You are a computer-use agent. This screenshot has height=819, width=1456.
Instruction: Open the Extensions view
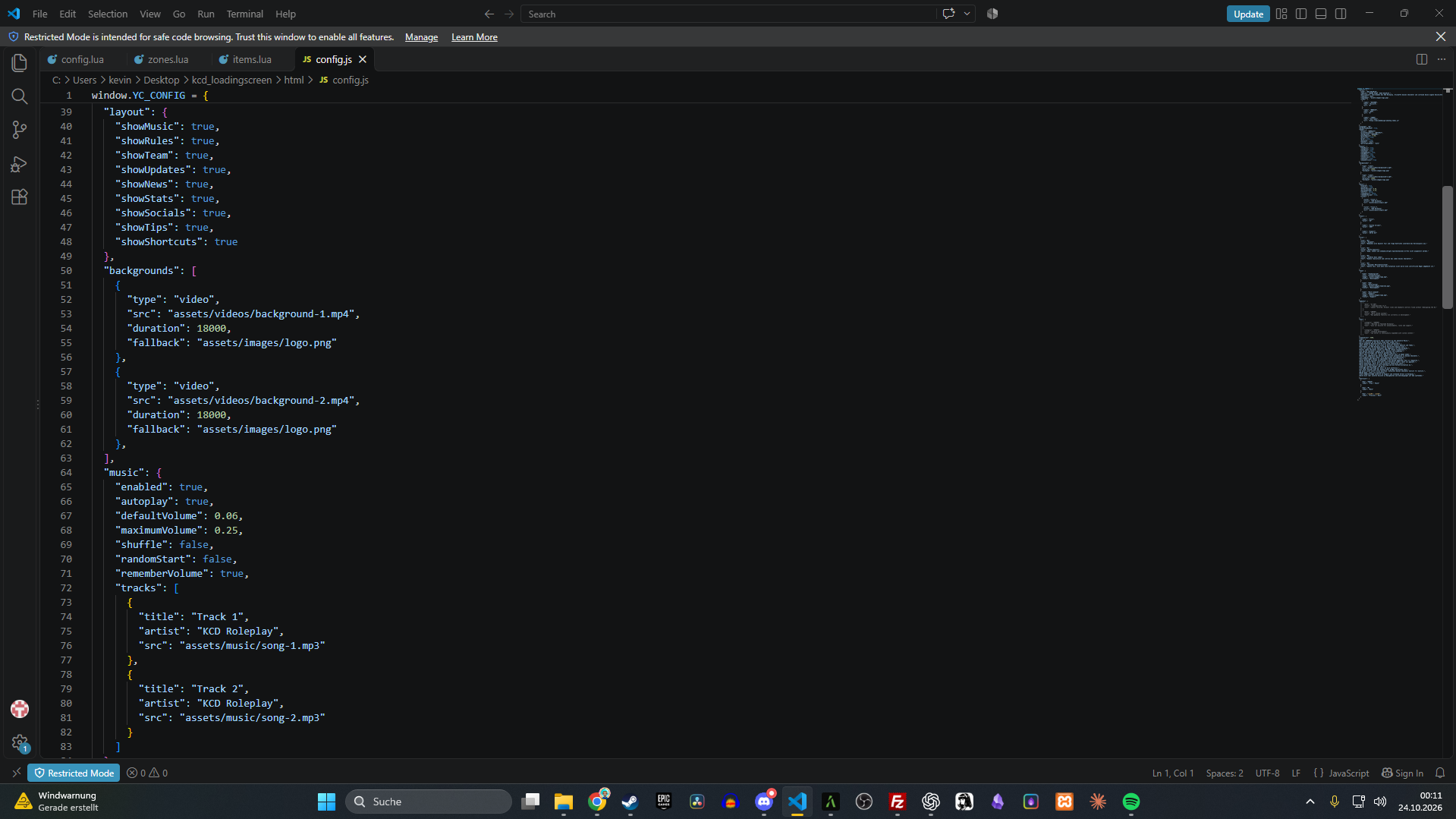[20, 197]
